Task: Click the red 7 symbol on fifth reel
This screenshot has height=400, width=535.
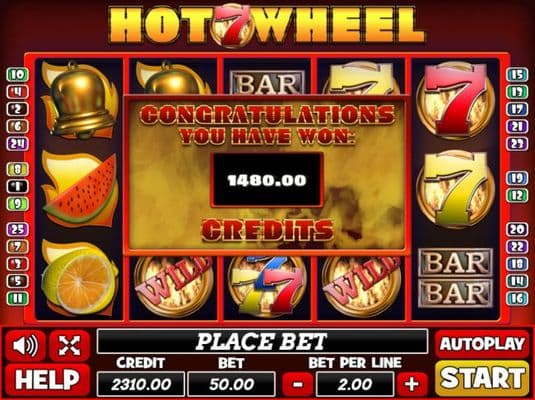Action: tap(456, 100)
